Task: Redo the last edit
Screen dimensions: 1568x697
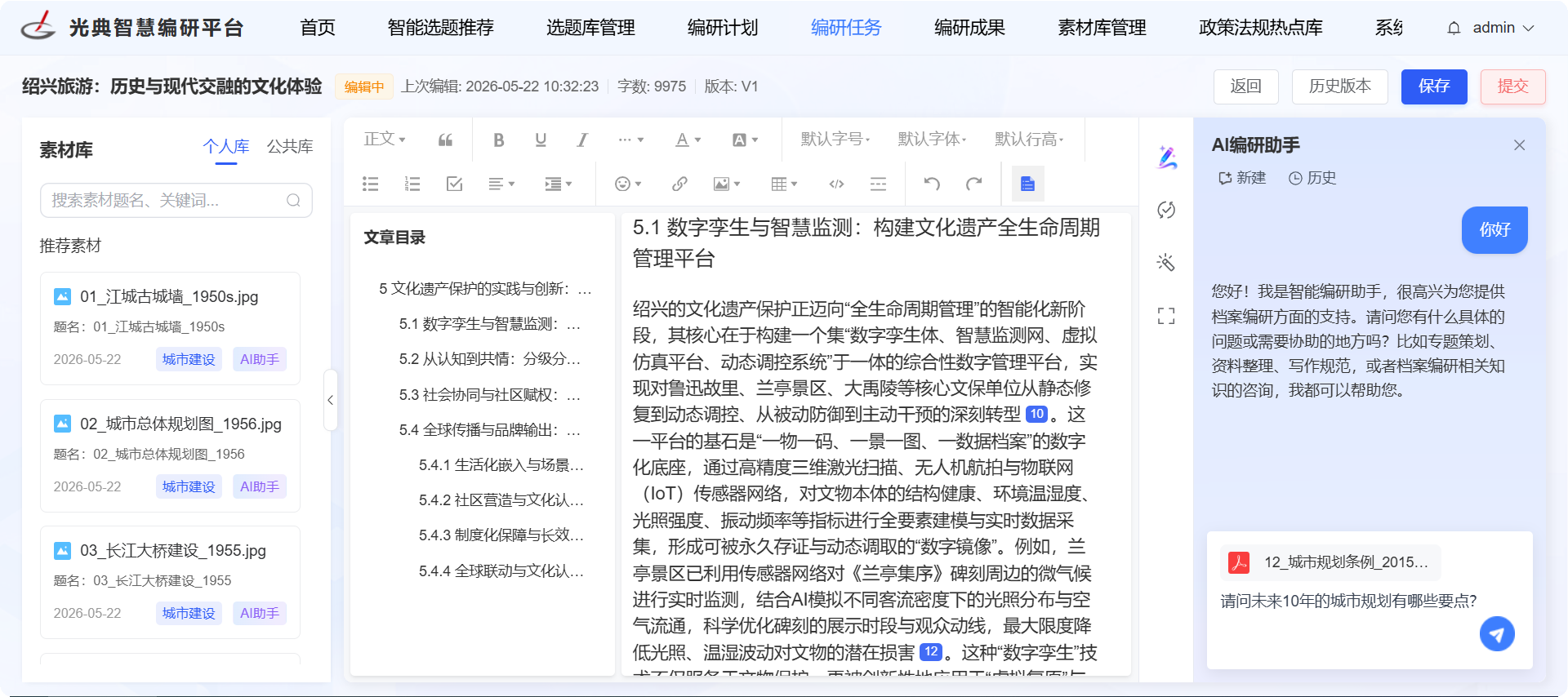Action: (973, 184)
